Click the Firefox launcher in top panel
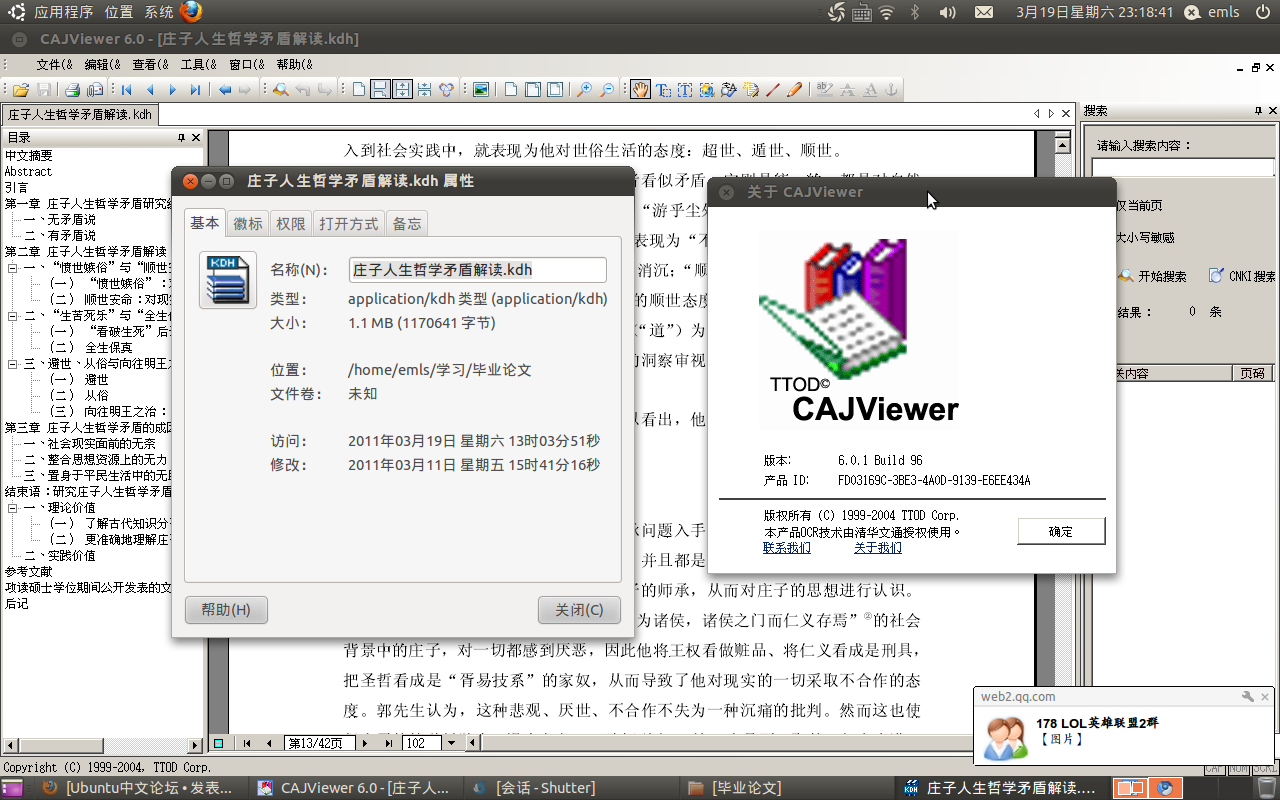Screen dimensions: 1280x800 point(191,12)
